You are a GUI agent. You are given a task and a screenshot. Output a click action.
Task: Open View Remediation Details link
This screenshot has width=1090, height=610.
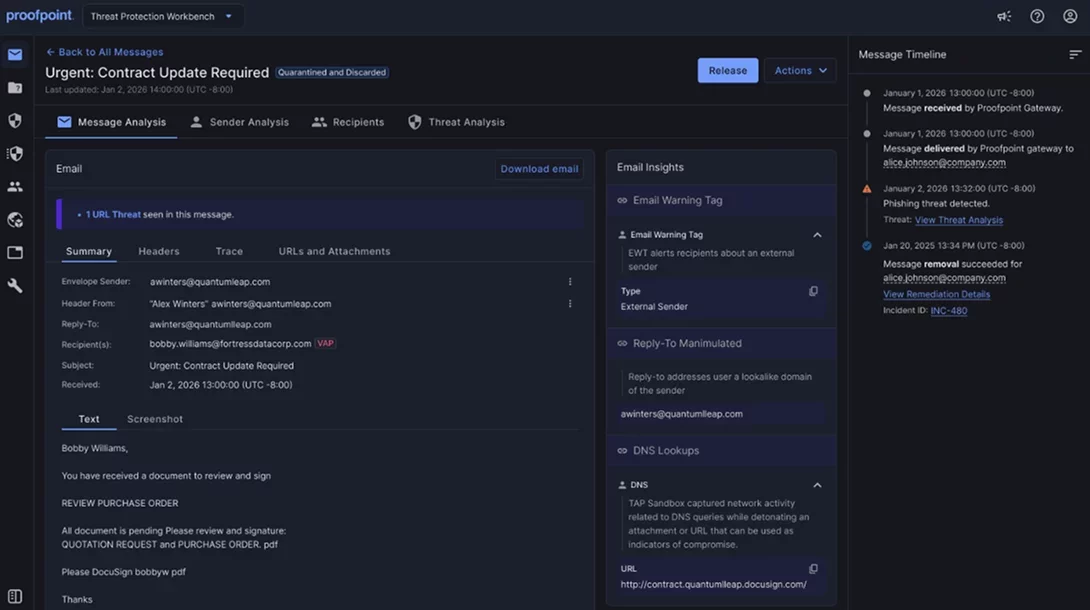coord(936,295)
